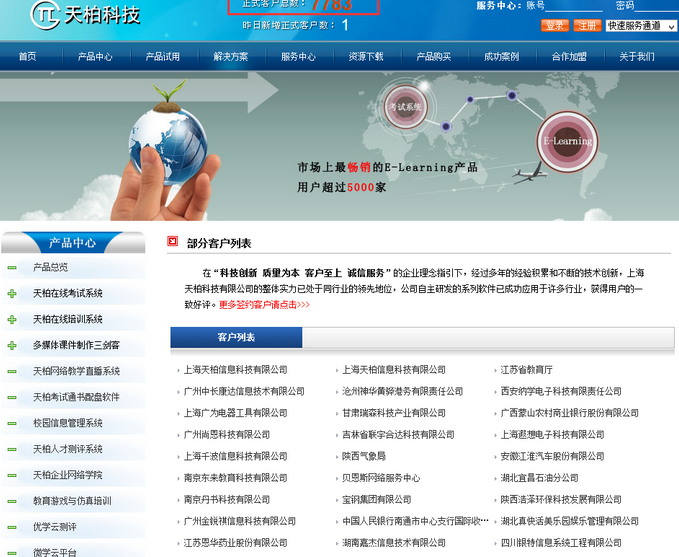Open 天柏在线培训系统 sidebar link

68,320
